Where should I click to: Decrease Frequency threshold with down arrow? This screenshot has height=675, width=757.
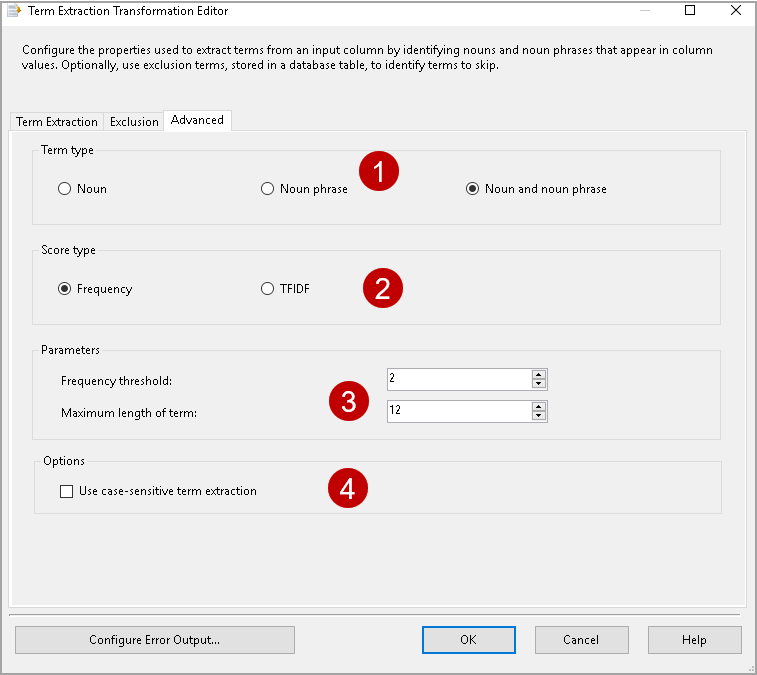(539, 384)
